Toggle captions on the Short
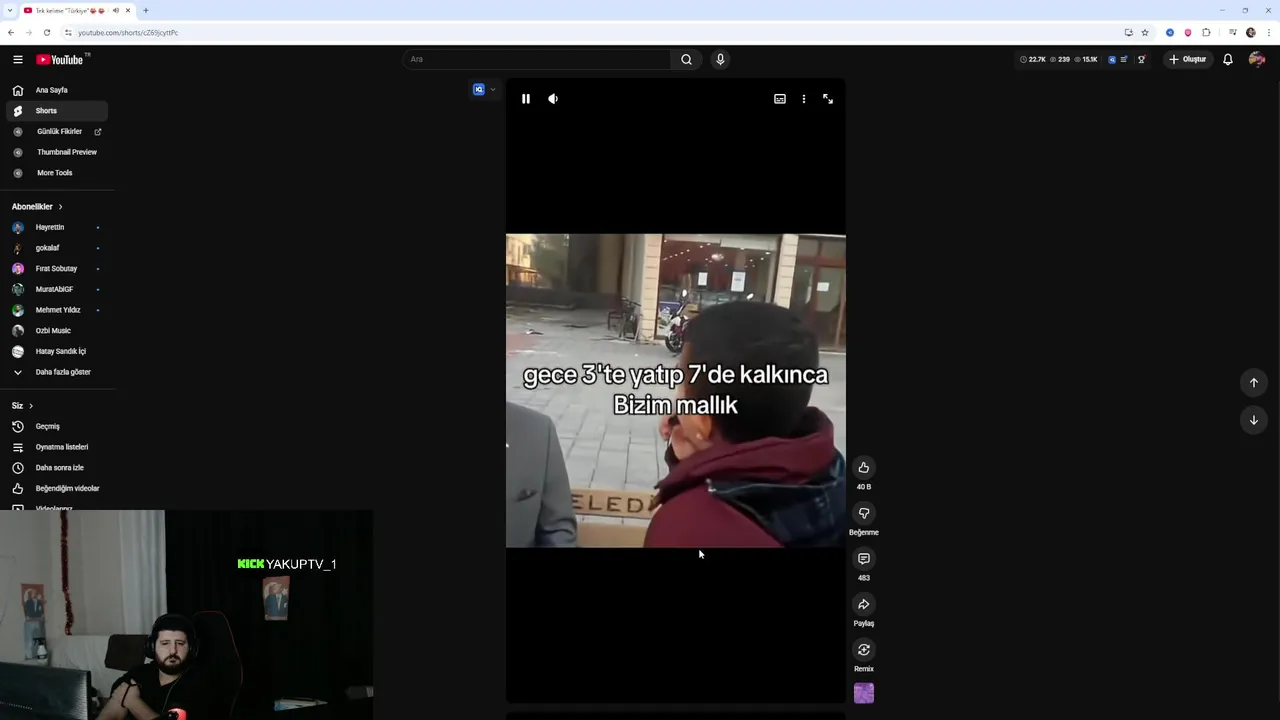Image resolution: width=1280 pixels, height=720 pixels. pyautogui.click(x=780, y=99)
